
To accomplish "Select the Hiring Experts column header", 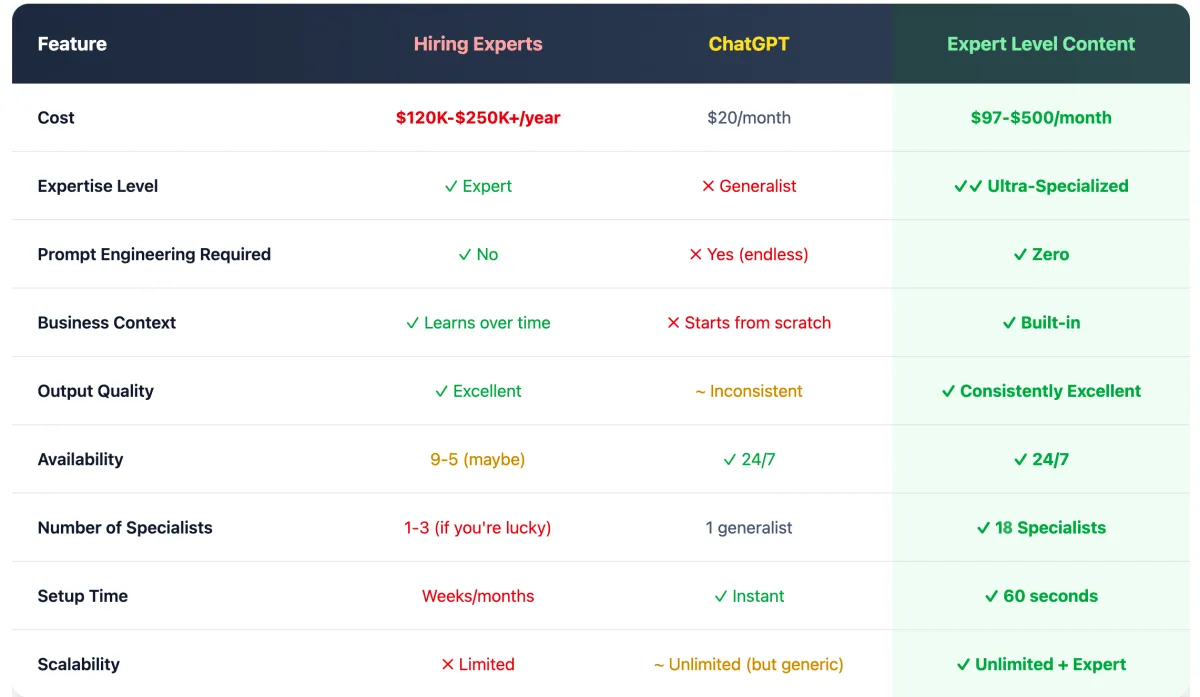I will point(478,44).
